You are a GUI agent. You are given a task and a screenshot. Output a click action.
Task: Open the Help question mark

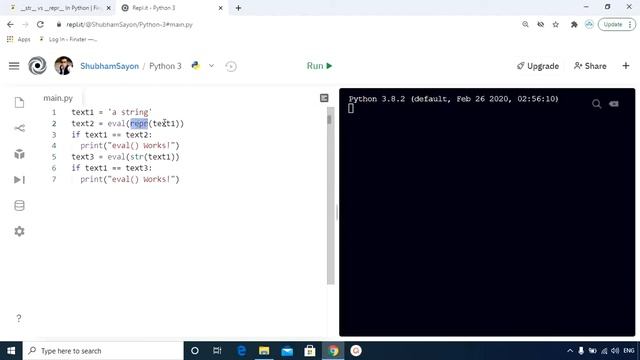click(x=19, y=318)
